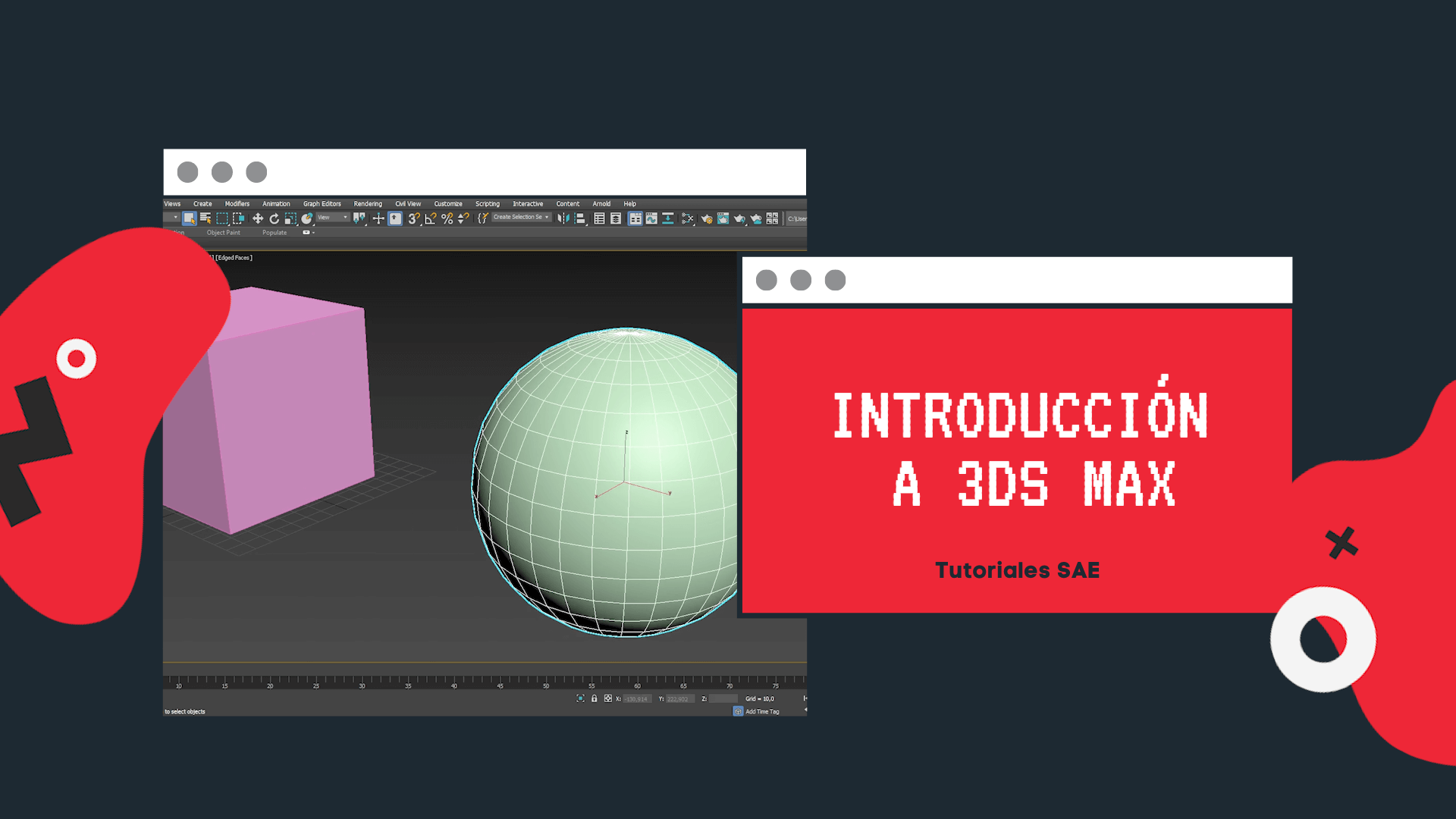
Task: Open the Animation menu
Action: (276, 204)
